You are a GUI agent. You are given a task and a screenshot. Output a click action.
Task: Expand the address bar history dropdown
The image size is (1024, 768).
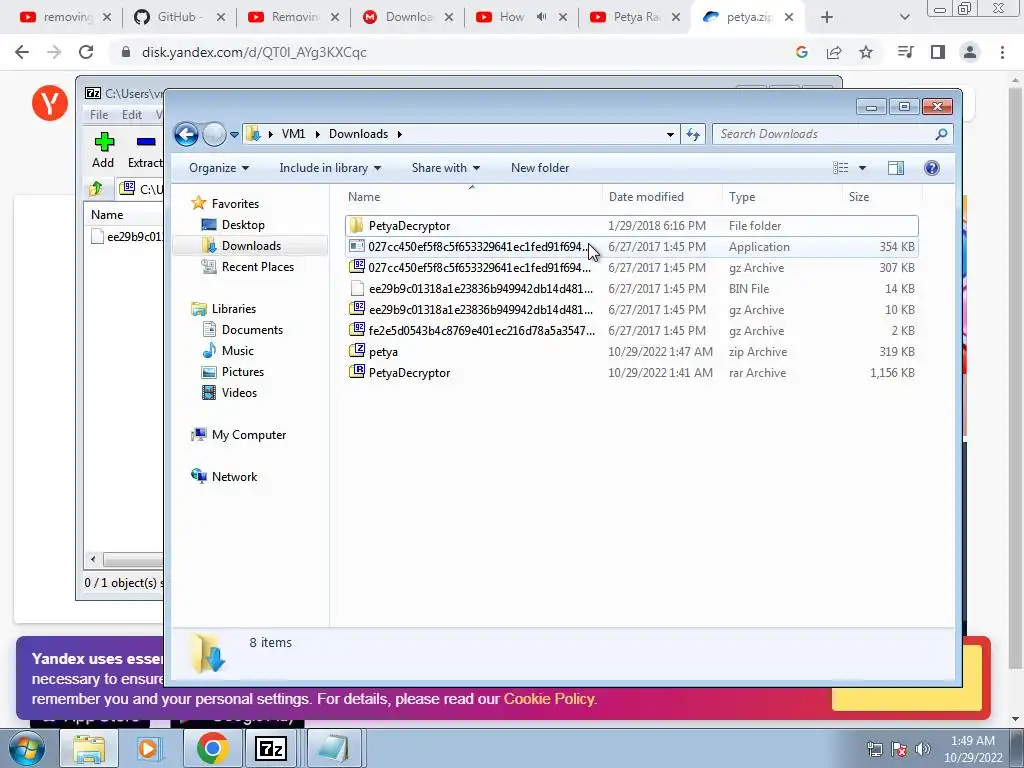[x=670, y=135]
